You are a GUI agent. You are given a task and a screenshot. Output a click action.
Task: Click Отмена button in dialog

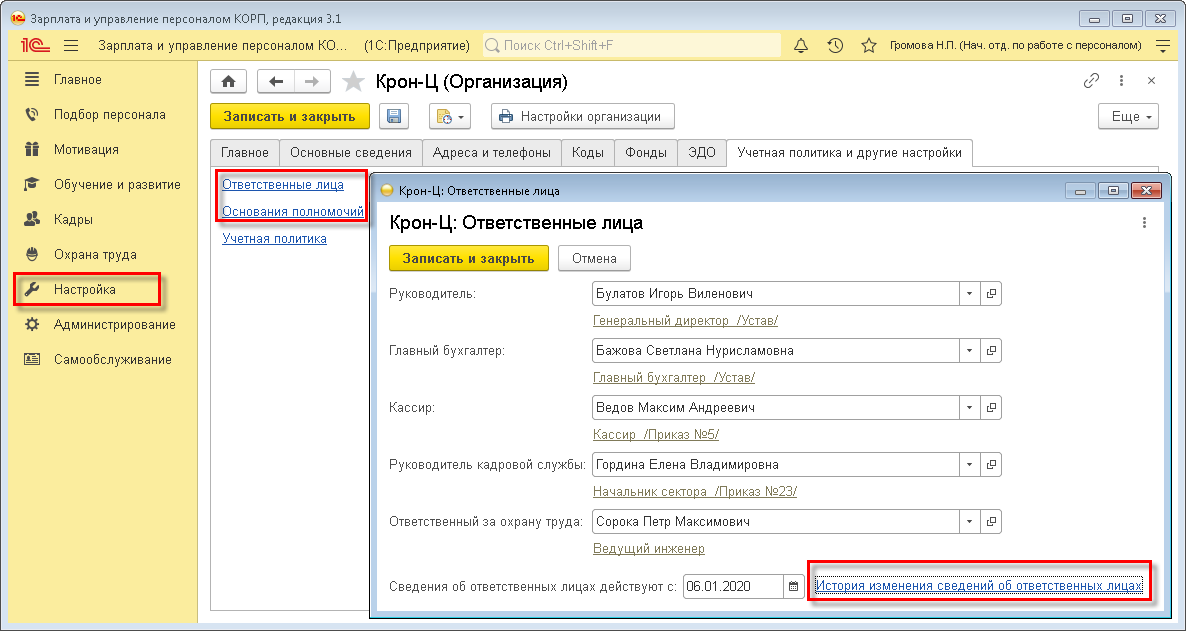point(595,258)
